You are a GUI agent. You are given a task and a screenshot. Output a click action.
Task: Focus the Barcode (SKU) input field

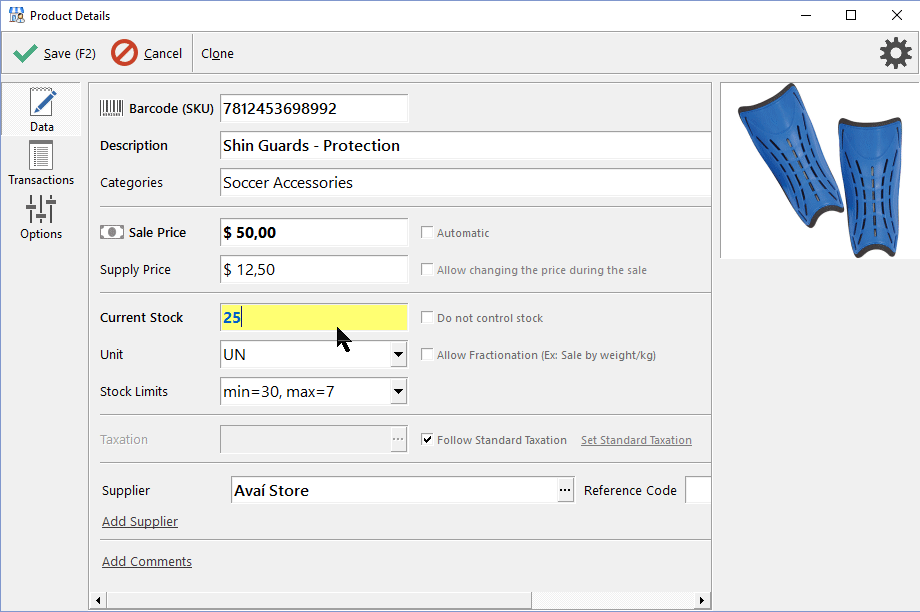click(x=314, y=108)
